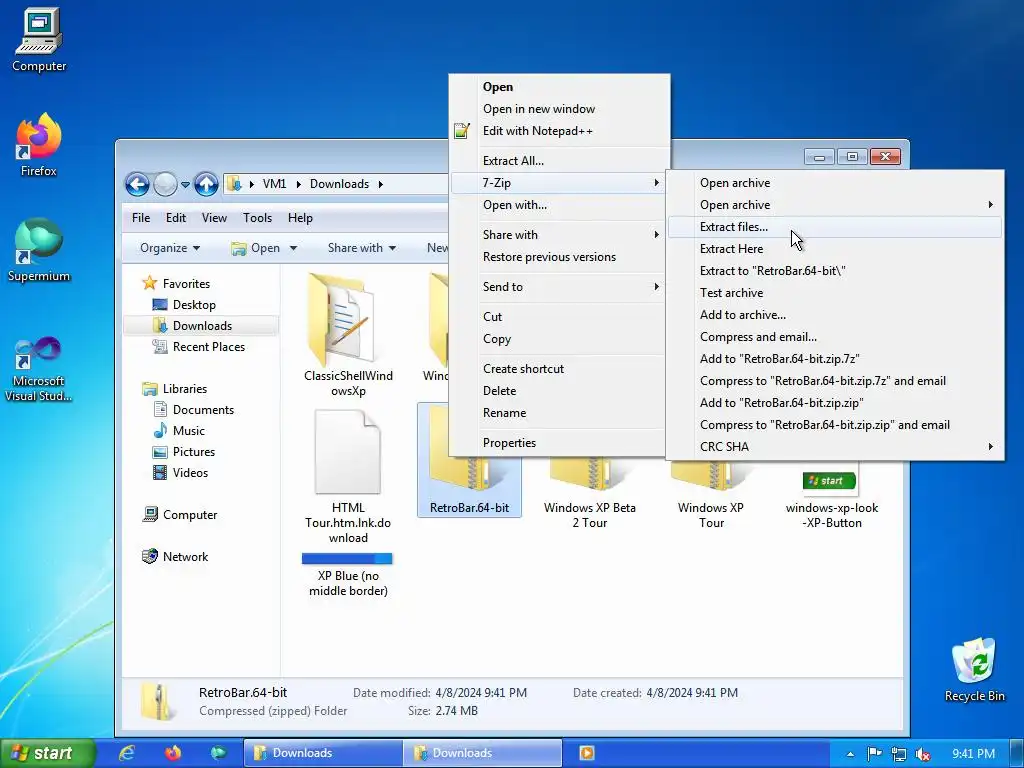Choose Create shortcut
The width and height of the screenshot is (1024, 768).
559,369
